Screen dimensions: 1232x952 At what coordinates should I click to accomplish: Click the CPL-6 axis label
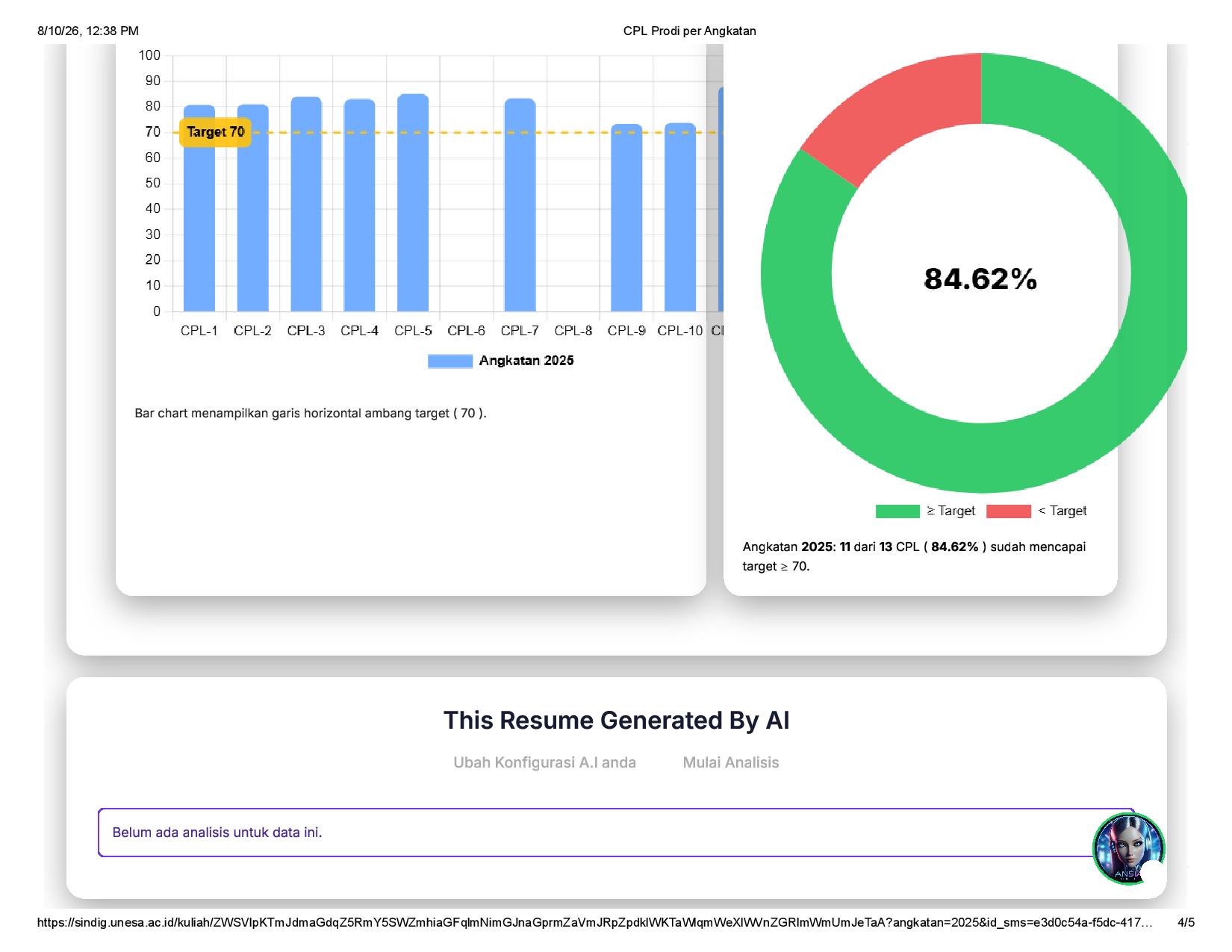pyautogui.click(x=466, y=330)
